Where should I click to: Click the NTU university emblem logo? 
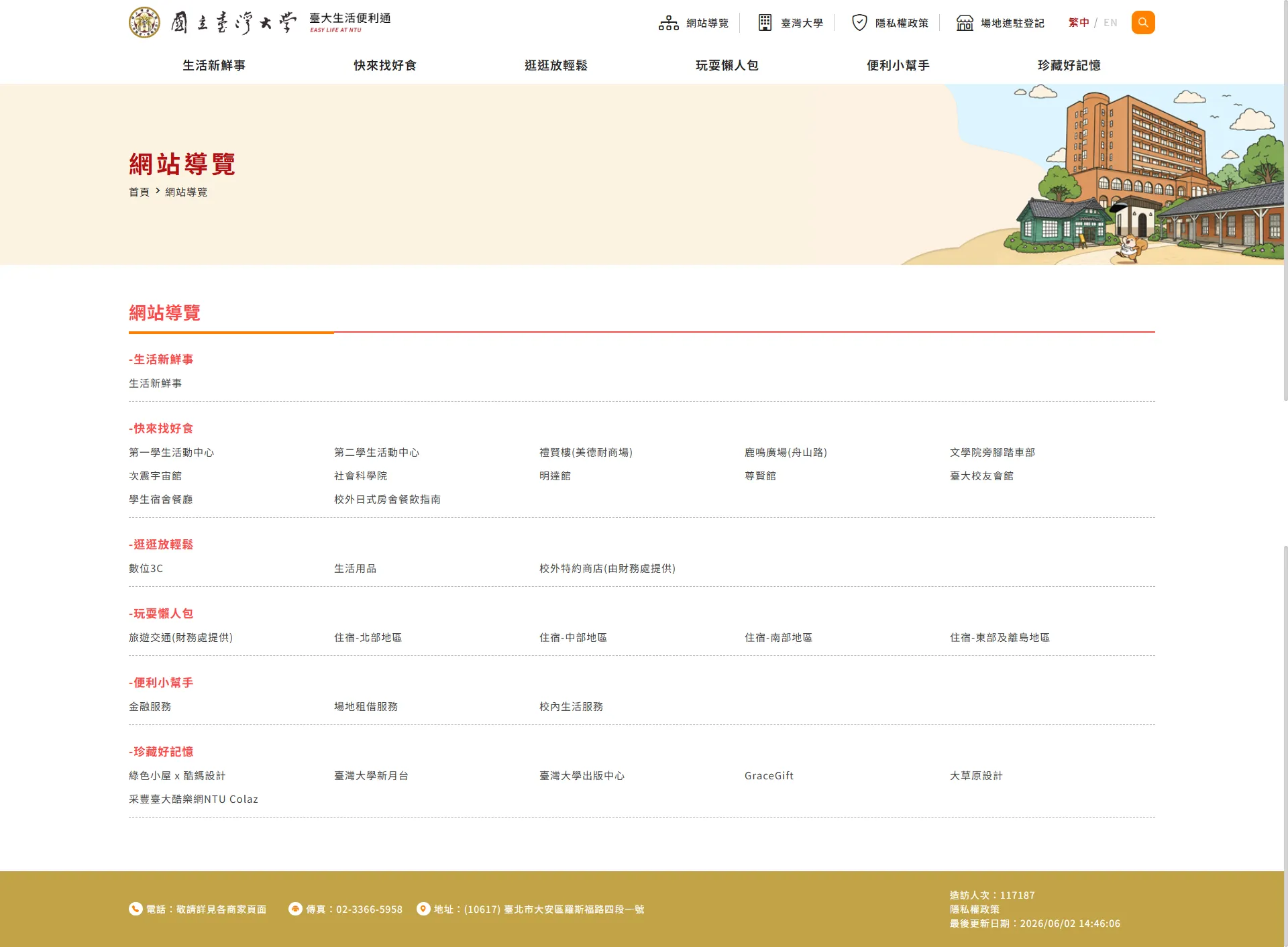[x=144, y=22]
